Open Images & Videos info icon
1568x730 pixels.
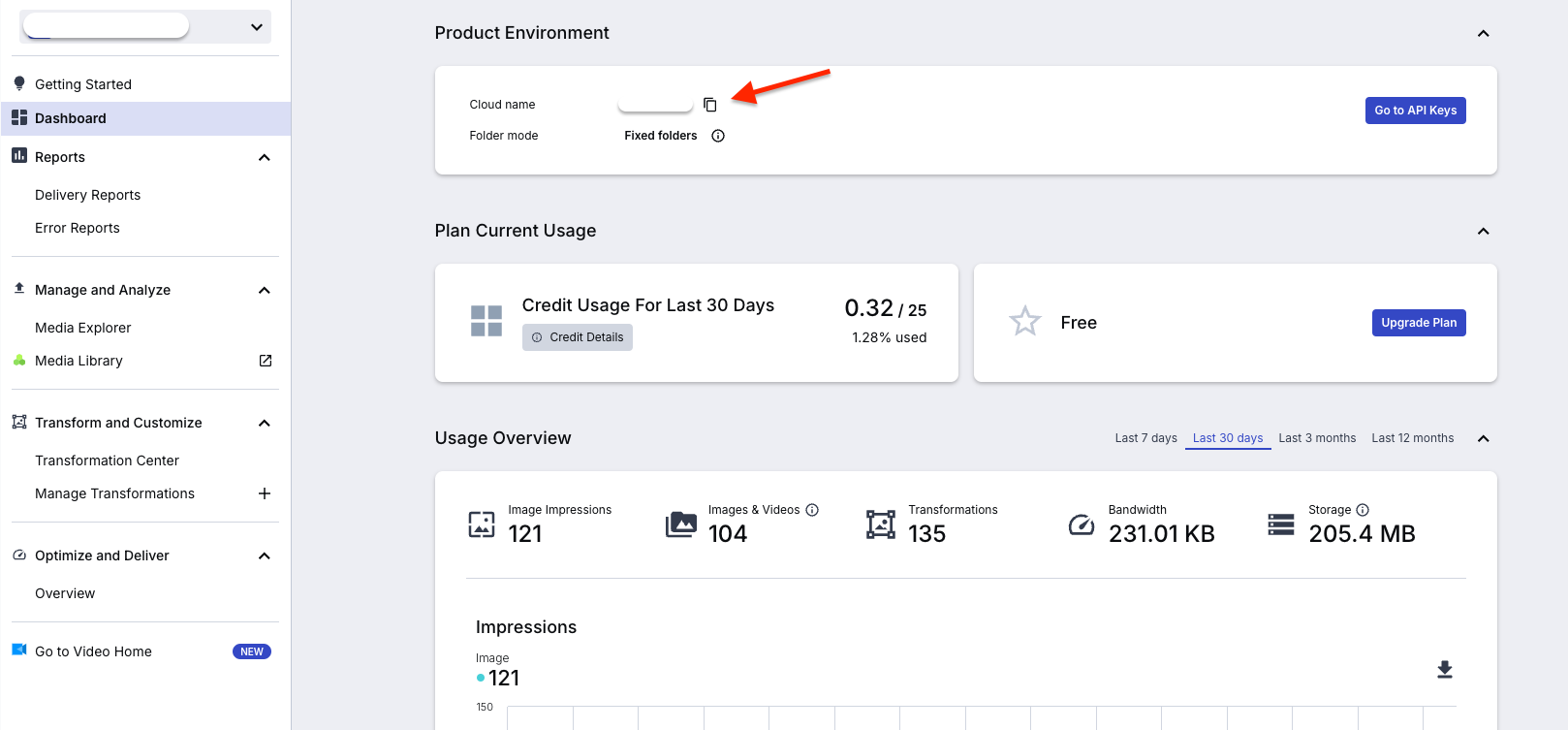click(x=812, y=510)
